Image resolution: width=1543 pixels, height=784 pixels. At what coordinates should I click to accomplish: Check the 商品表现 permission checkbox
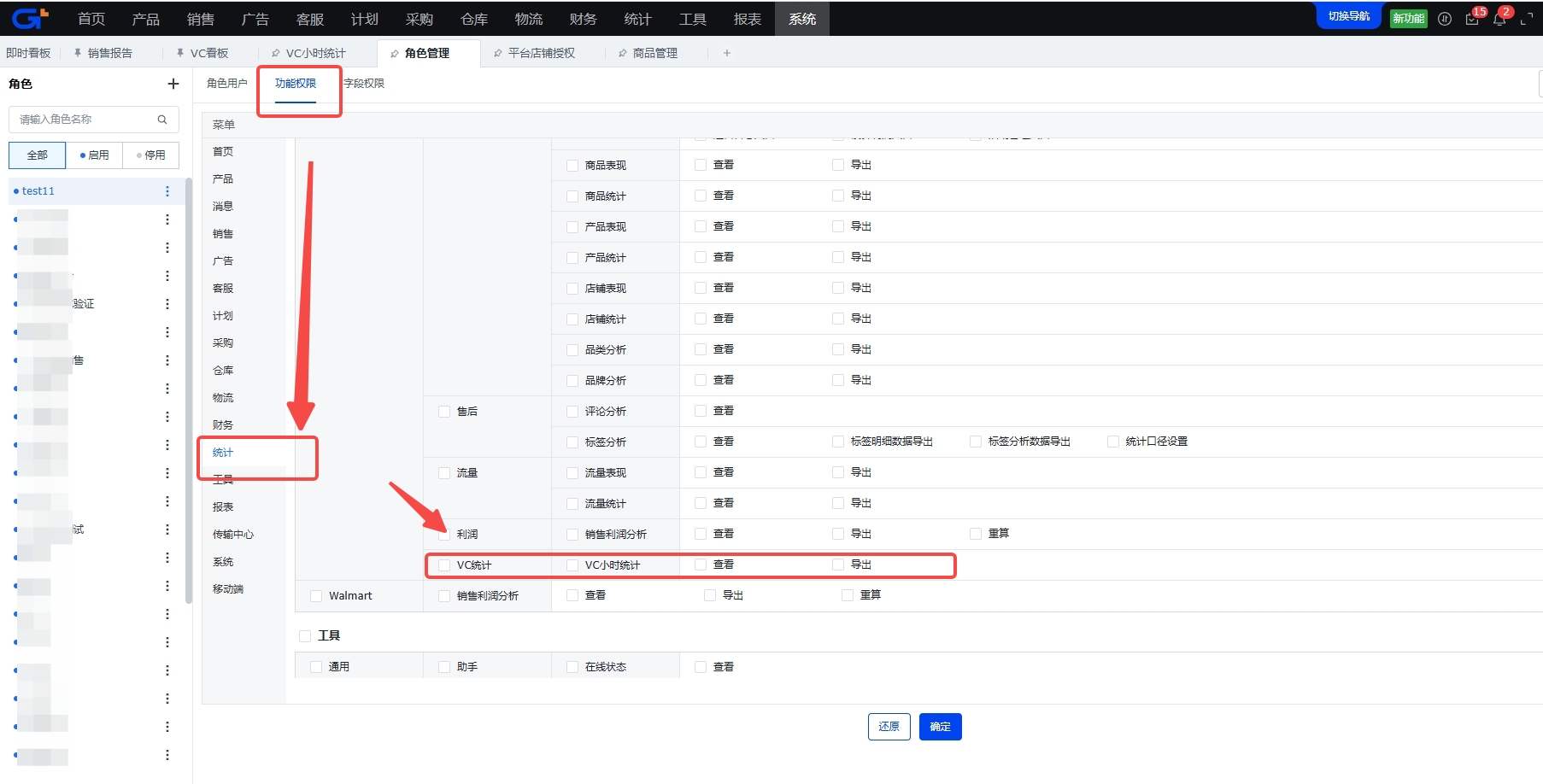pyautogui.click(x=572, y=166)
